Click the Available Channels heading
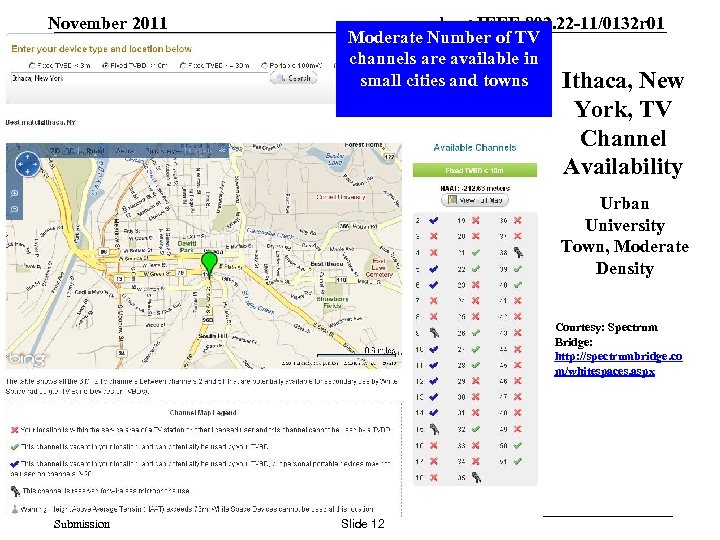Image resolution: width=720 pixels, height=540 pixels. [x=475, y=148]
